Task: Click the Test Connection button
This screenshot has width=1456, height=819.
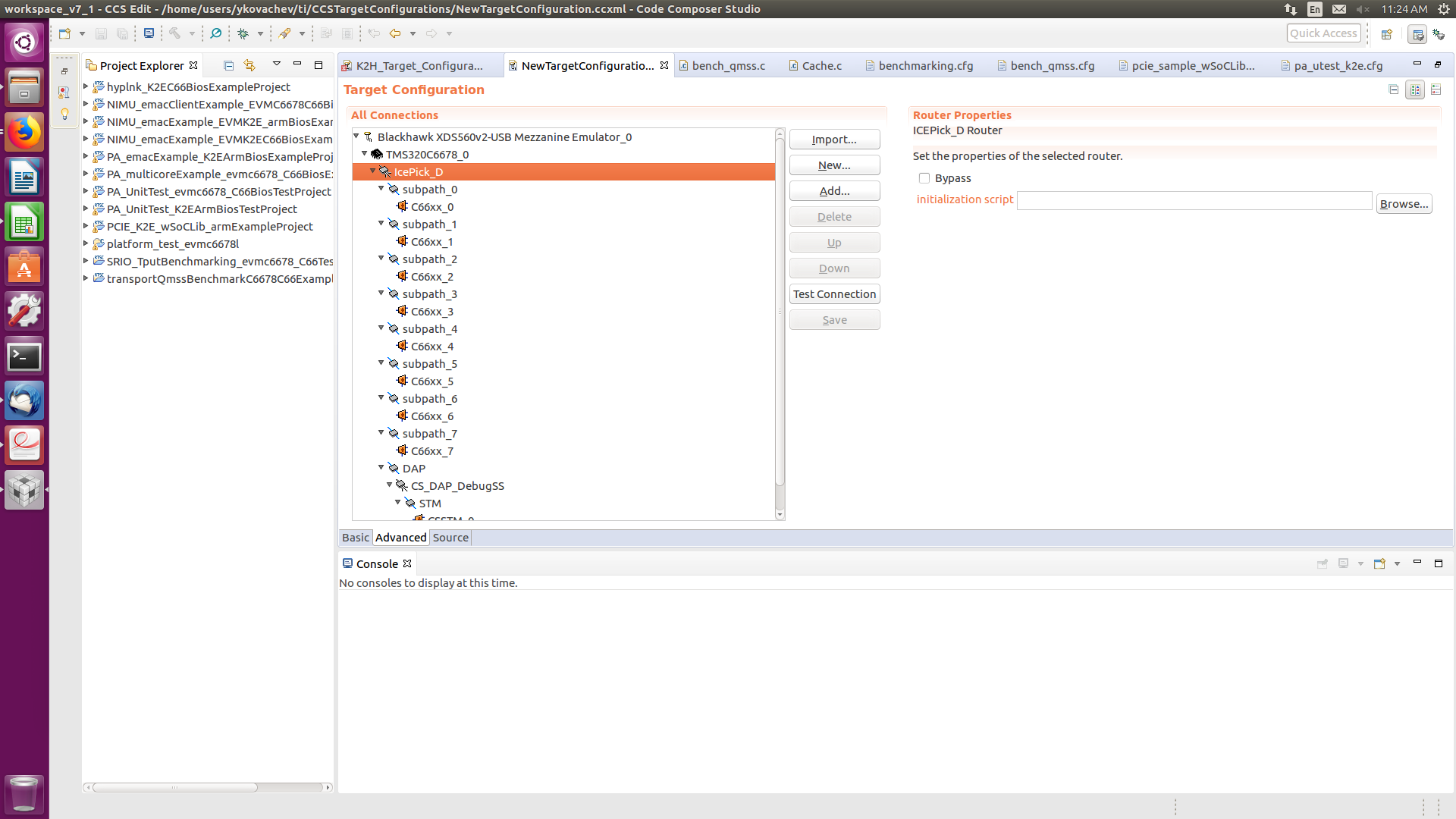Action: coord(834,294)
